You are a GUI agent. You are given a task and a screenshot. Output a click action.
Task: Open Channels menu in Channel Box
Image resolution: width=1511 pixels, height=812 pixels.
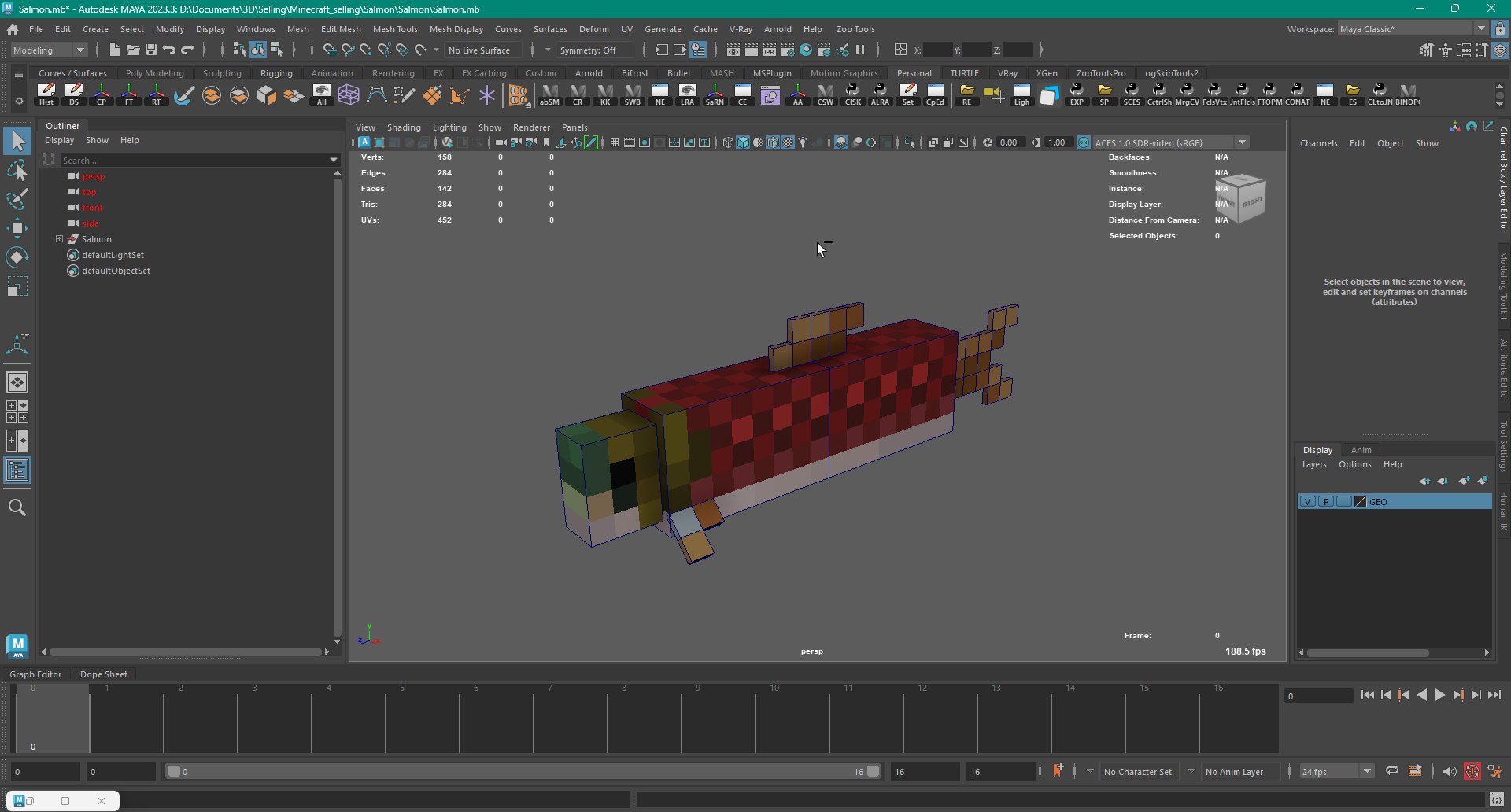[1318, 143]
